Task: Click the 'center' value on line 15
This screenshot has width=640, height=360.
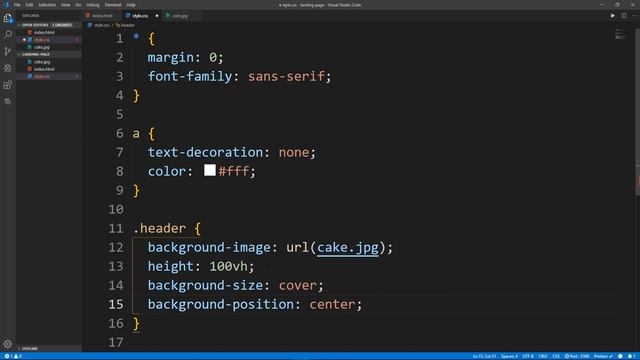Action: pos(332,304)
